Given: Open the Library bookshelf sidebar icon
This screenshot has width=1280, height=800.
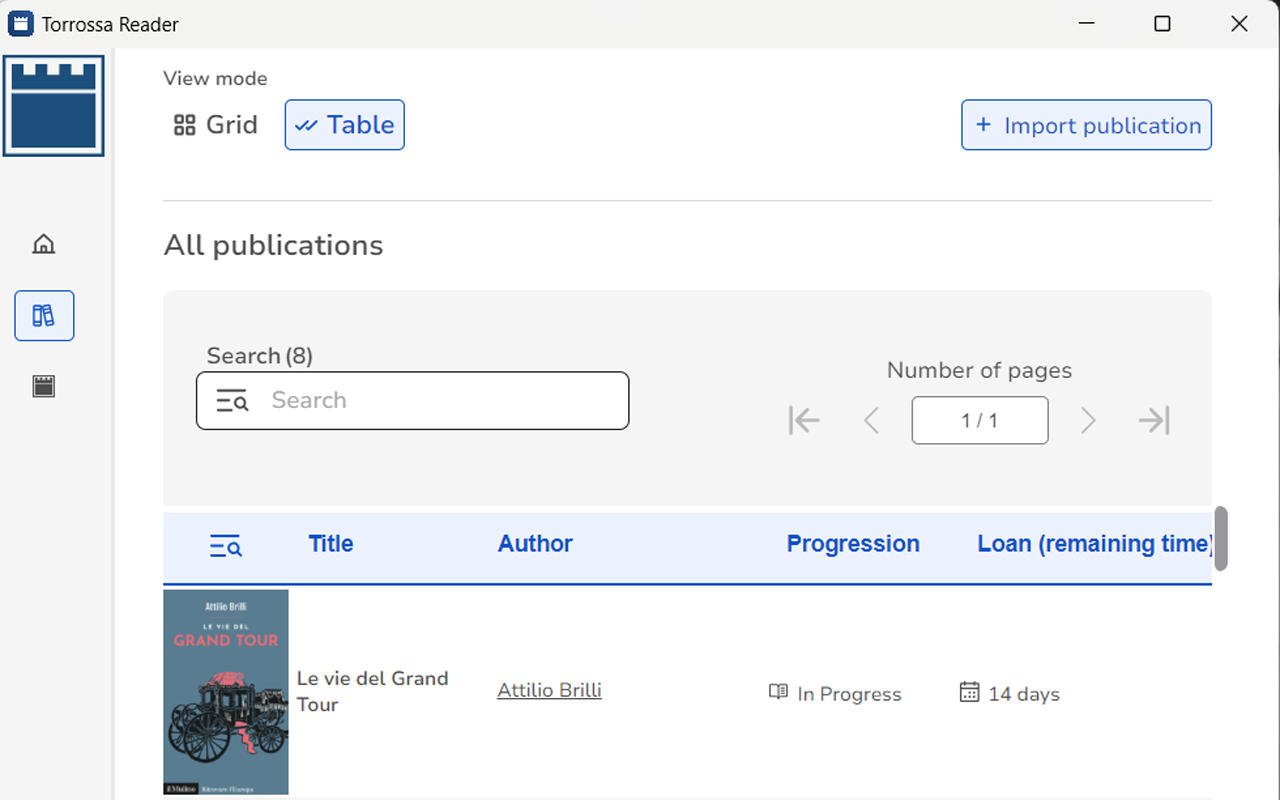Looking at the screenshot, I should click(x=44, y=316).
